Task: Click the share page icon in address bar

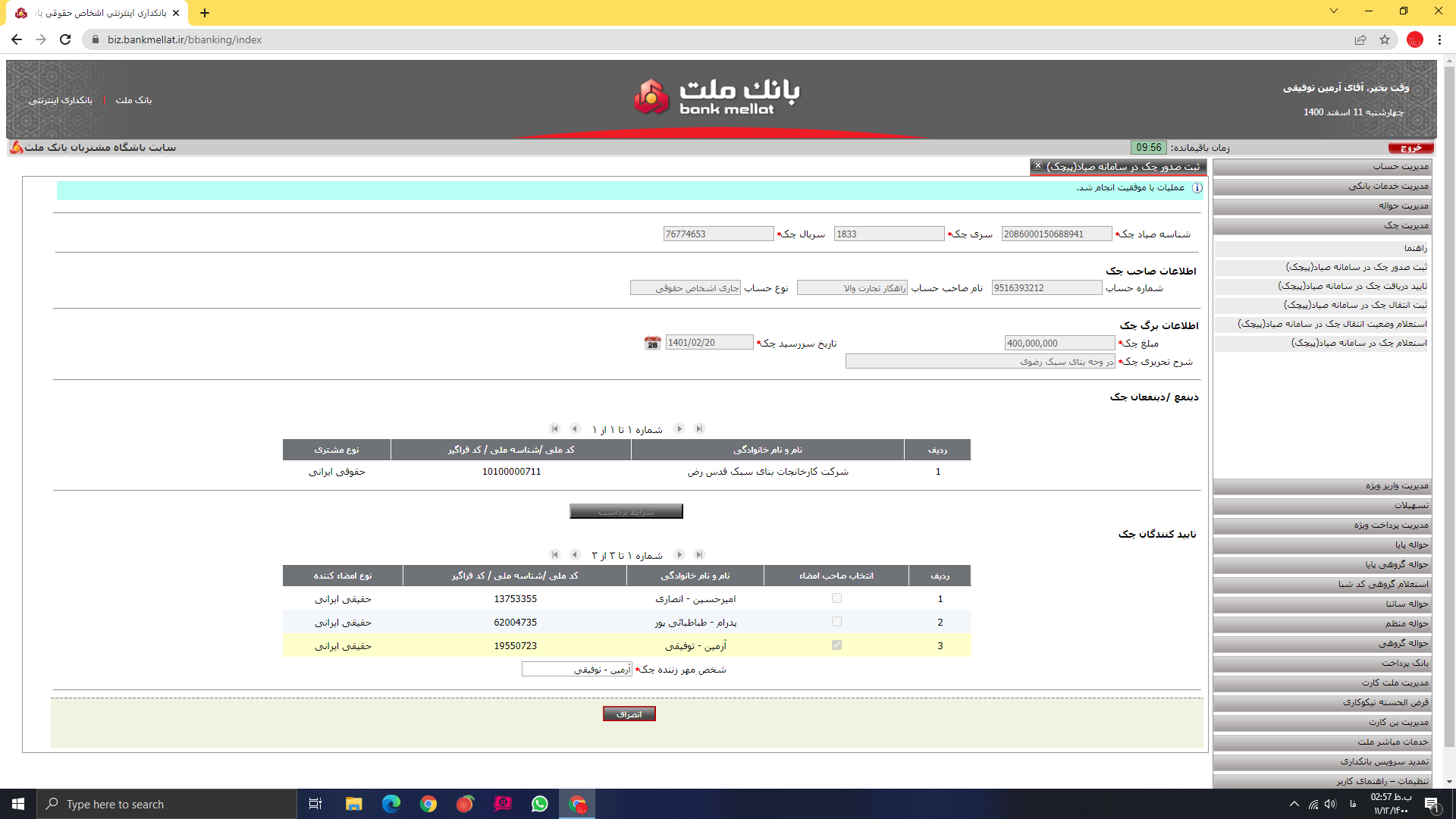Action: 1360,39
